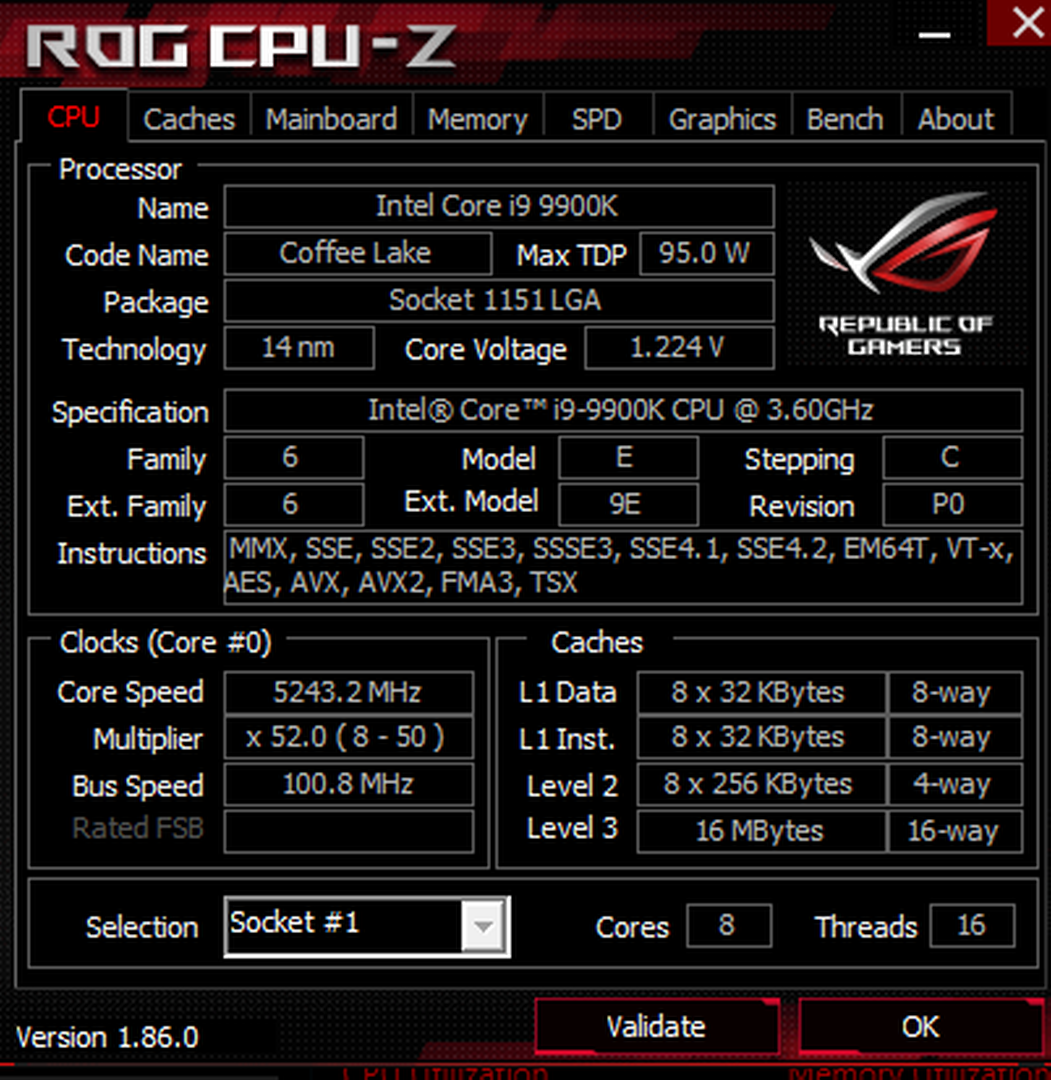The height and width of the screenshot is (1080, 1051).
Task: Show the Graphics tab
Action: [x=722, y=119]
